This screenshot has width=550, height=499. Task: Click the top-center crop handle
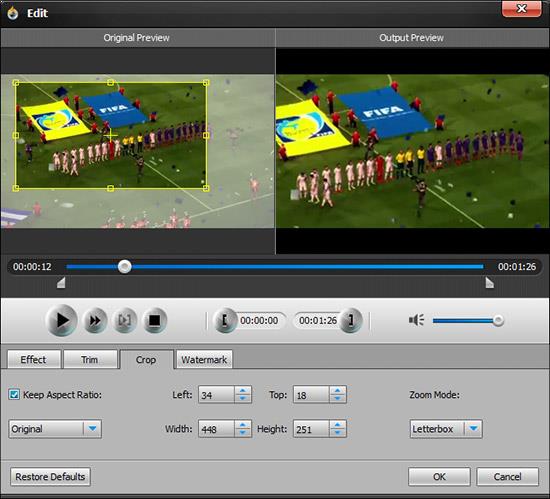[x=110, y=83]
